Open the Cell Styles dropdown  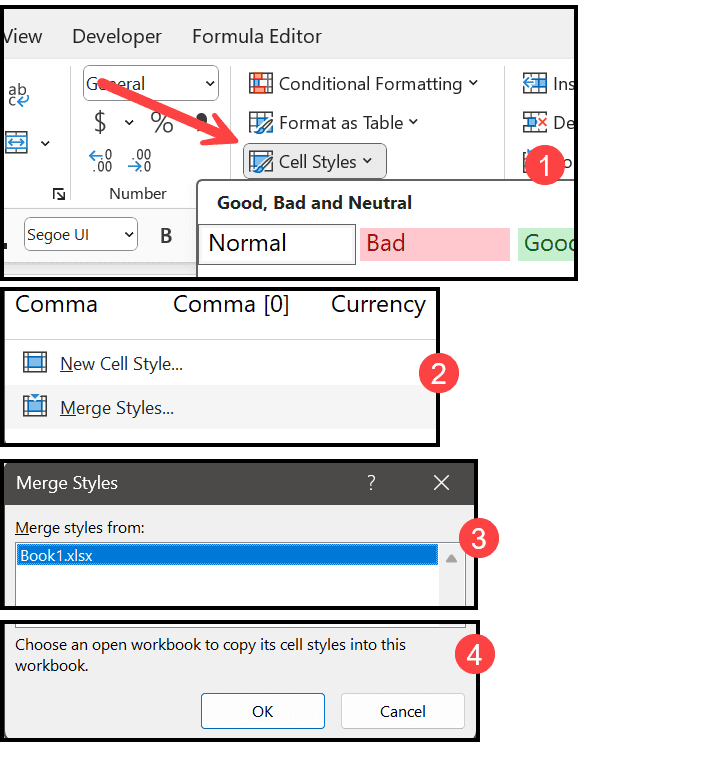tap(315, 161)
